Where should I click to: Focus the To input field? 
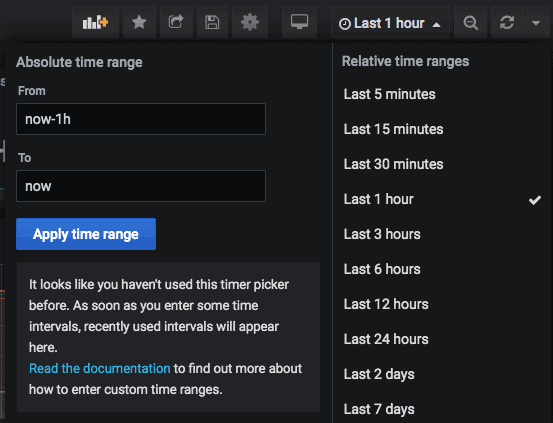141,186
